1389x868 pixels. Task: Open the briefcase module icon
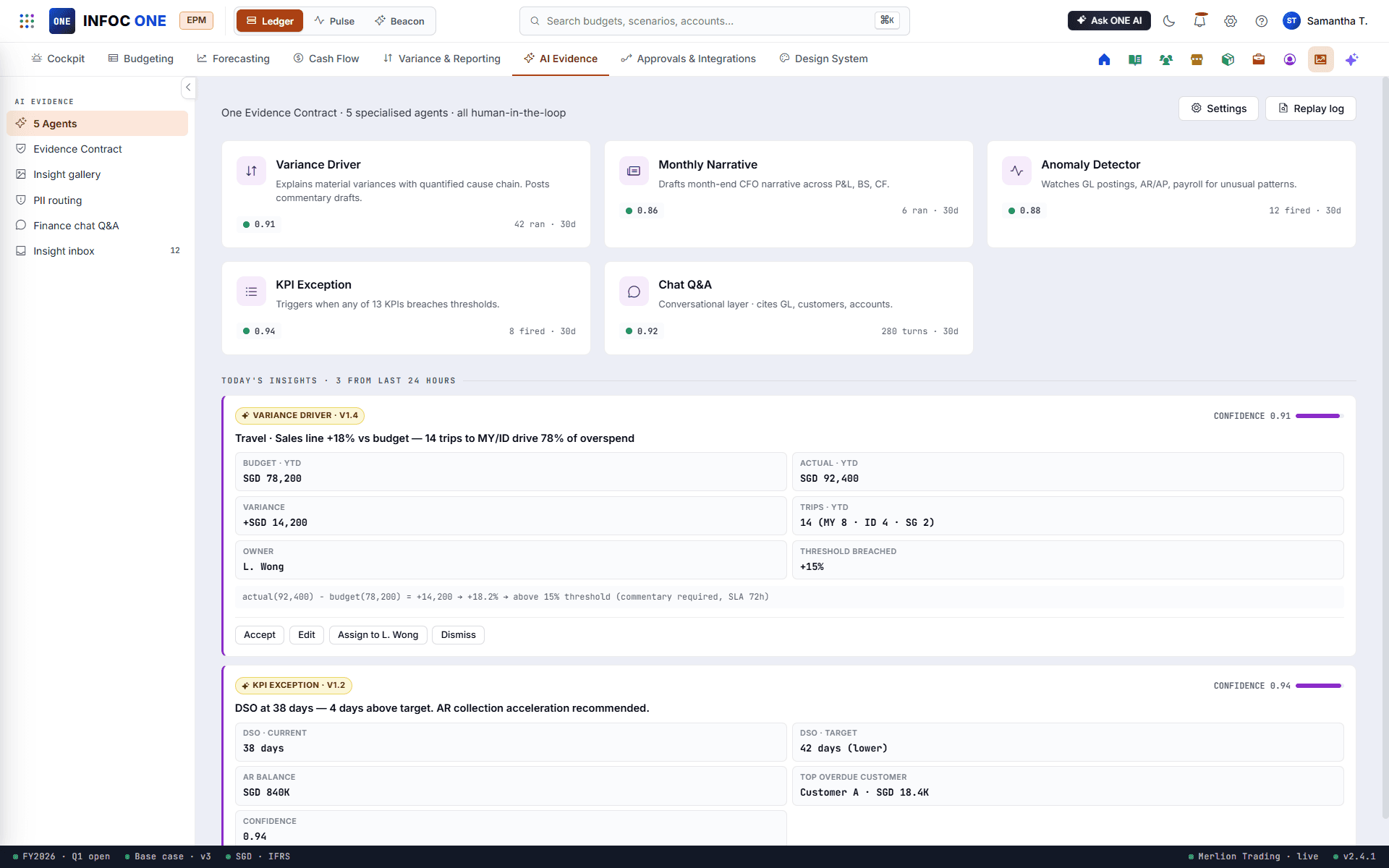pos(1259,59)
